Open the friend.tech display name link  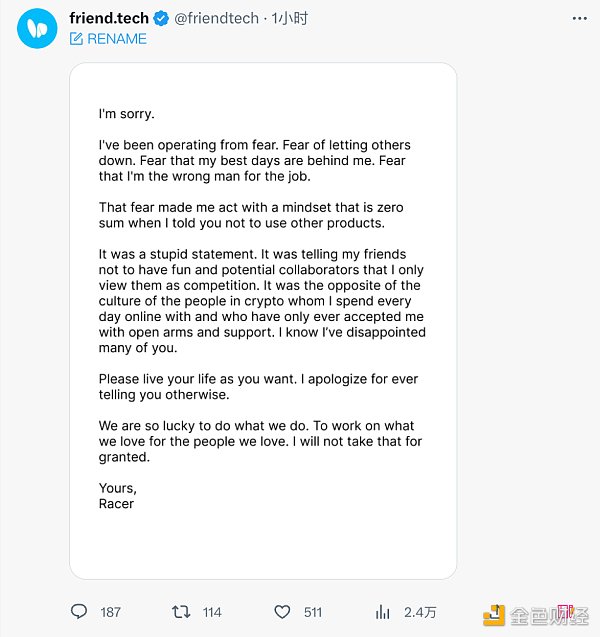click(109, 18)
